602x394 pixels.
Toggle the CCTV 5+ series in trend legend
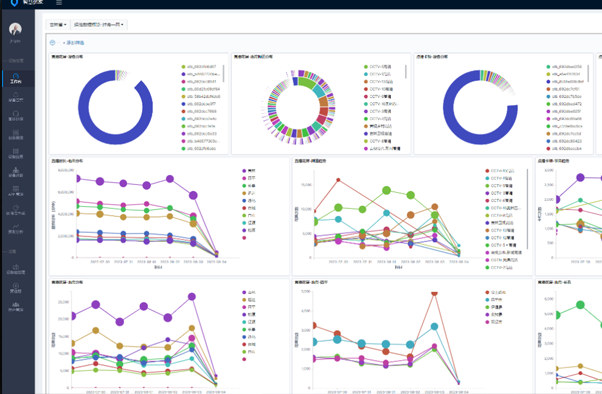click(503, 245)
